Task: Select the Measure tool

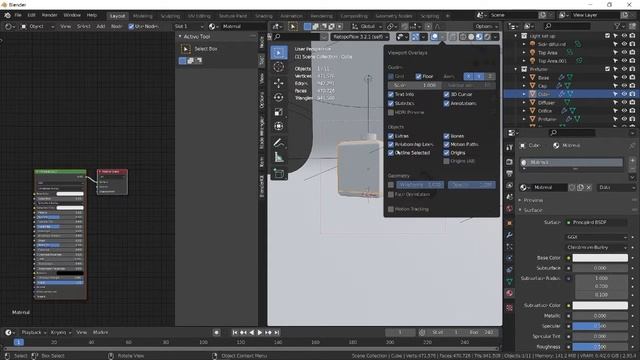Action: click(x=279, y=157)
